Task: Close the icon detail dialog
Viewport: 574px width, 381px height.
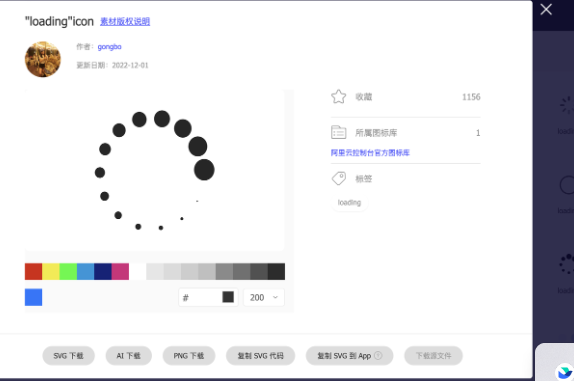Action: click(x=546, y=10)
